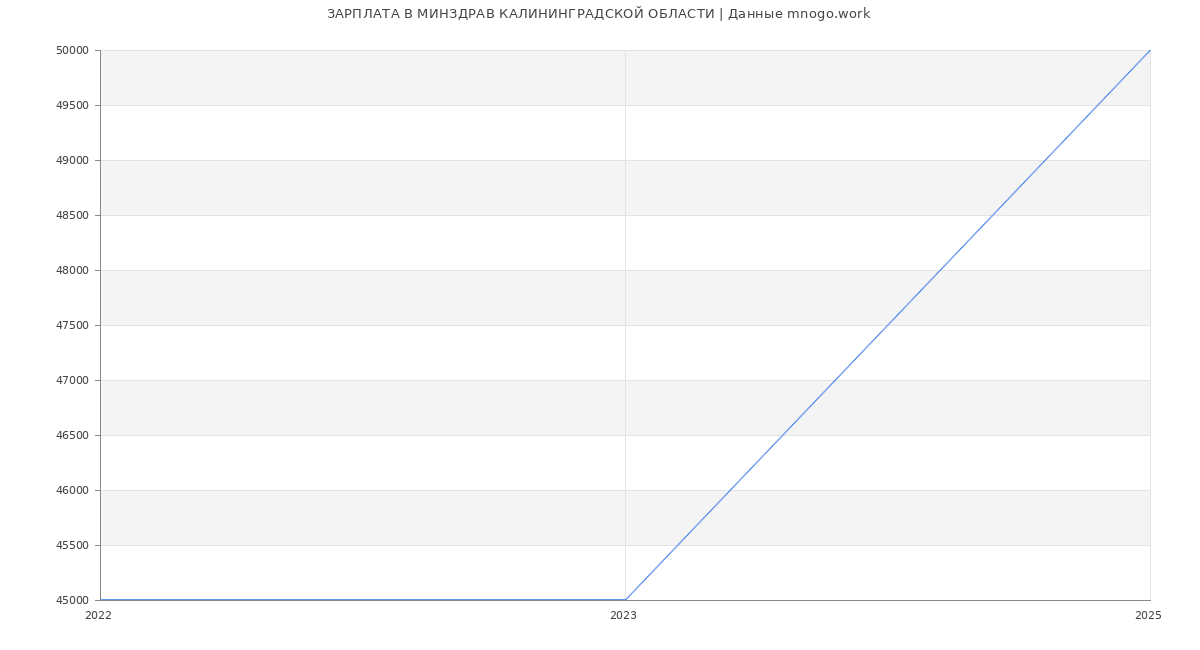Click the 2025 x-axis label
Viewport: 1200px width, 650px height.
click(x=1148, y=616)
